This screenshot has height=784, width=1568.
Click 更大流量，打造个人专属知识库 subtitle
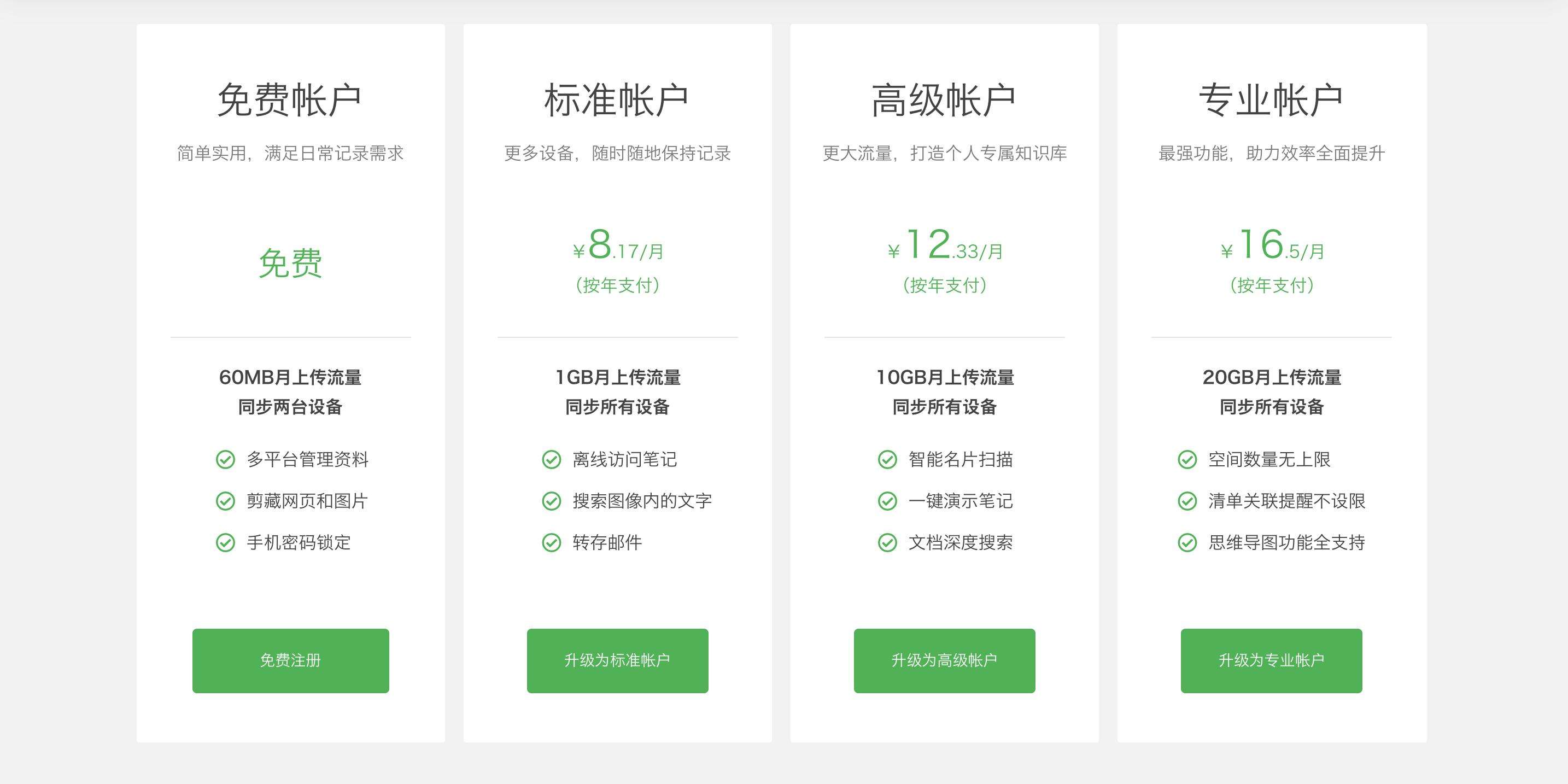[945, 154]
